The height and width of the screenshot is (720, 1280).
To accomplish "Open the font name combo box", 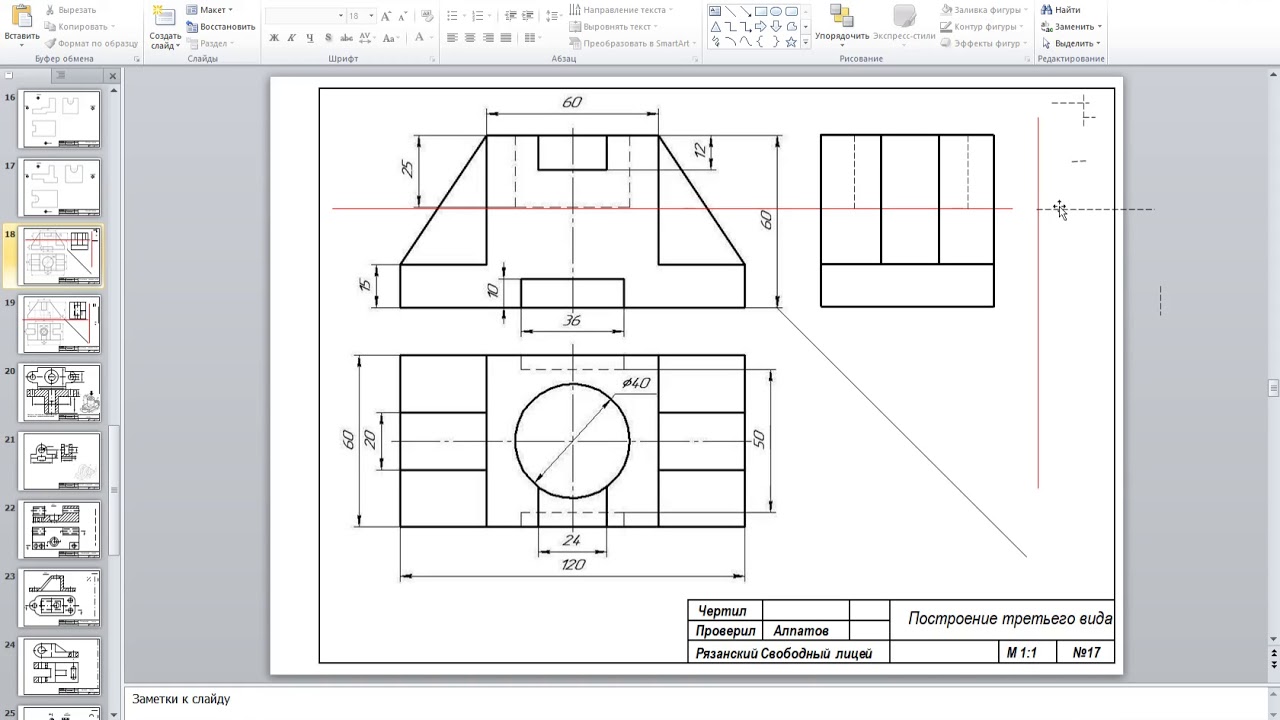I will 305,16.
